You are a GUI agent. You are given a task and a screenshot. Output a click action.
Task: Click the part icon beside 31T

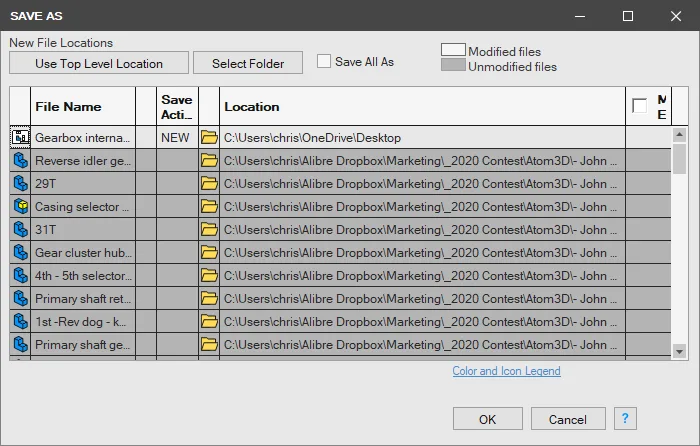(21, 229)
